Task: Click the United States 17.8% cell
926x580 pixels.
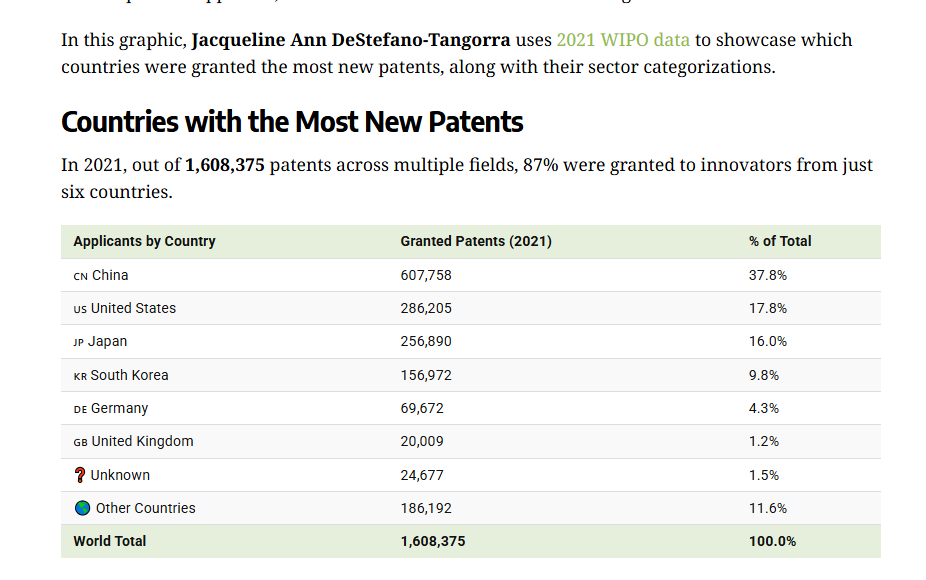Action: click(768, 308)
